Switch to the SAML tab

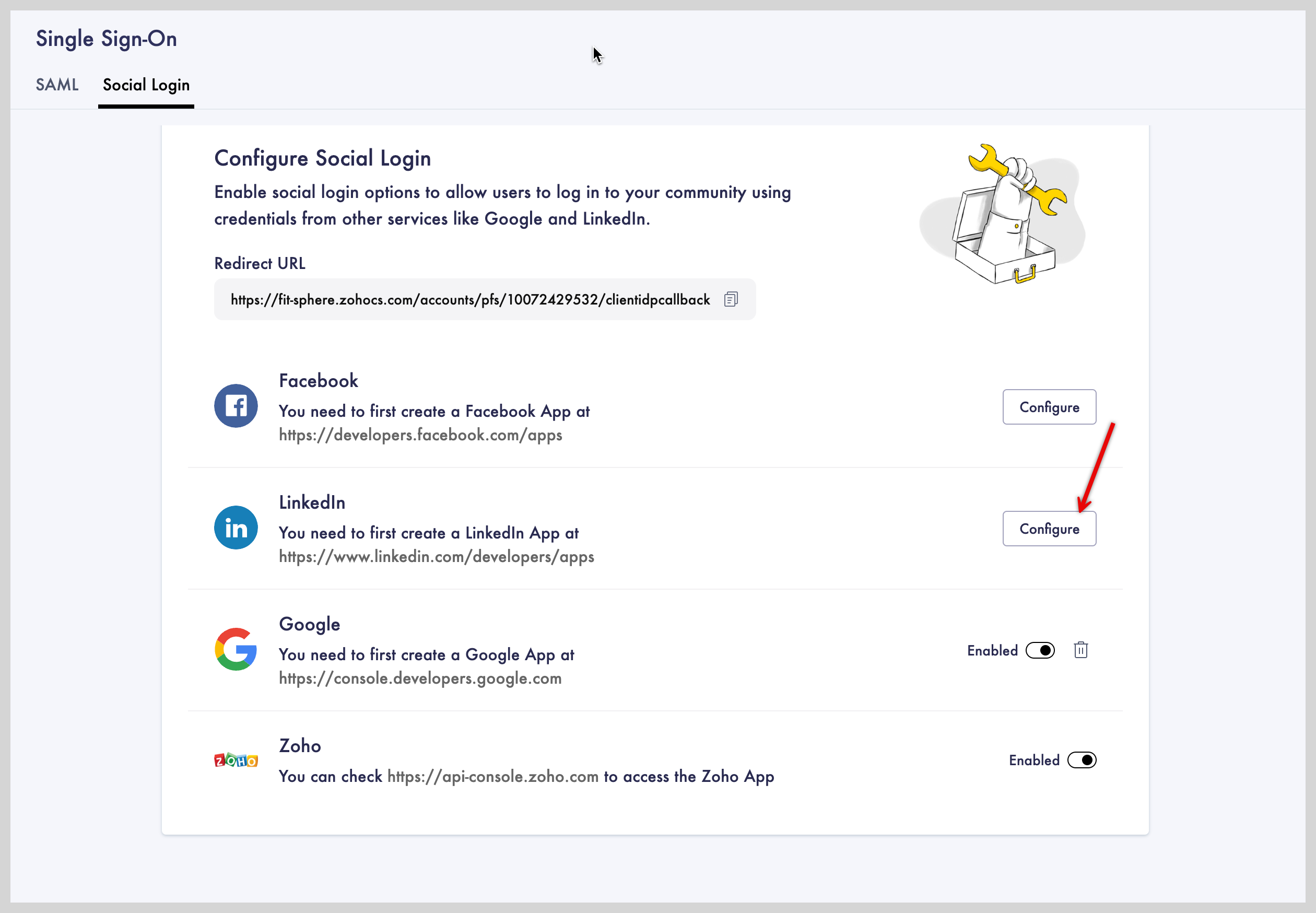(x=56, y=85)
